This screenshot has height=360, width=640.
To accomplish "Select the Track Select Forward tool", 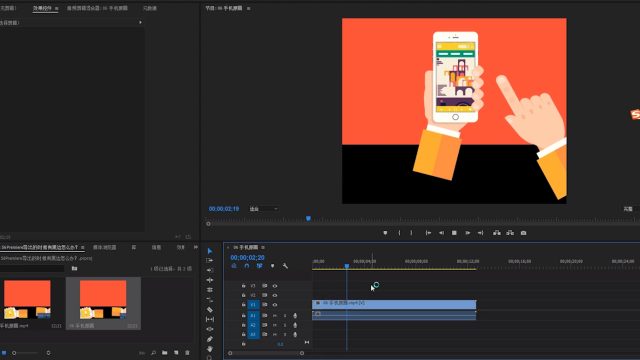I will pos(210,260).
